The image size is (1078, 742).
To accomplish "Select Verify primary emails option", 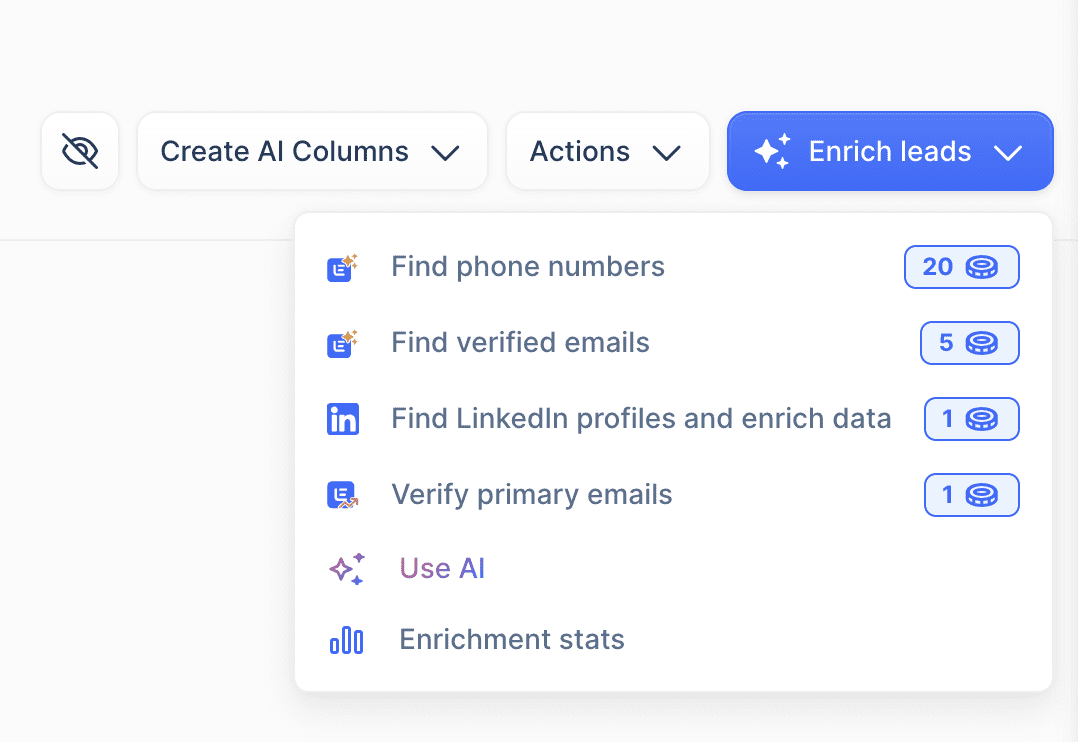I will (531, 495).
